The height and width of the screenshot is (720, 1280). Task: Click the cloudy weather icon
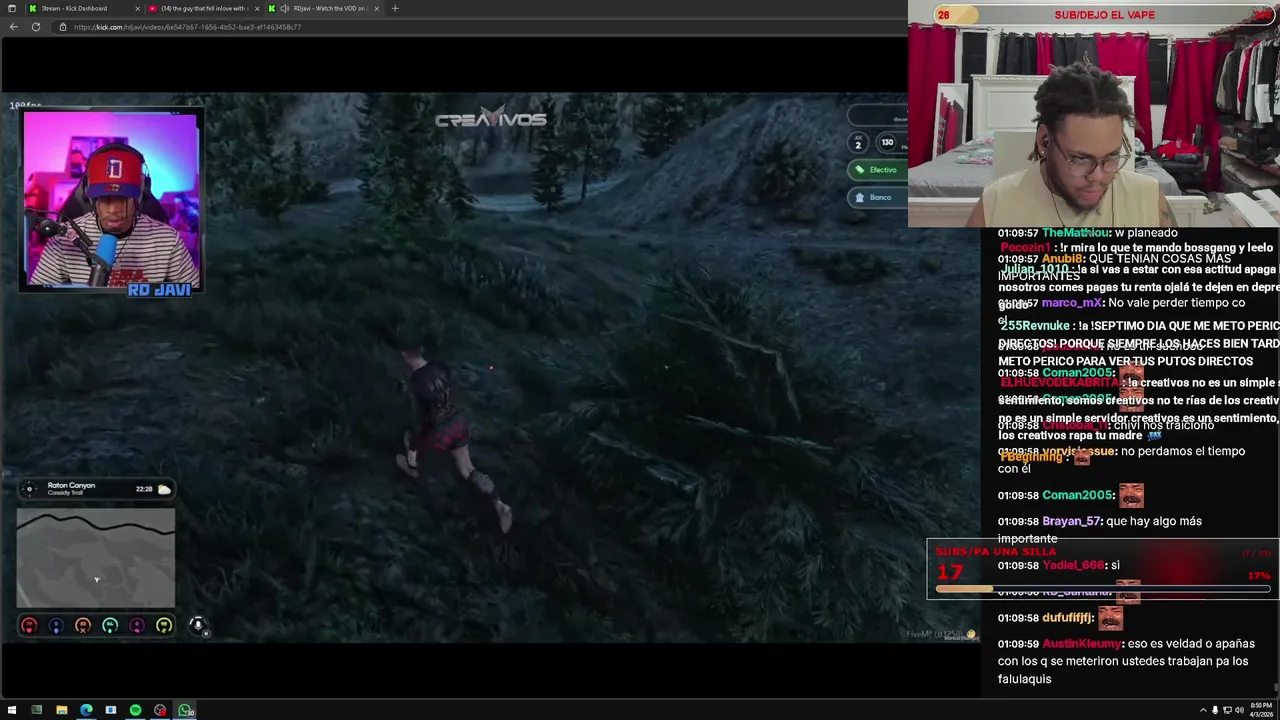[164, 489]
